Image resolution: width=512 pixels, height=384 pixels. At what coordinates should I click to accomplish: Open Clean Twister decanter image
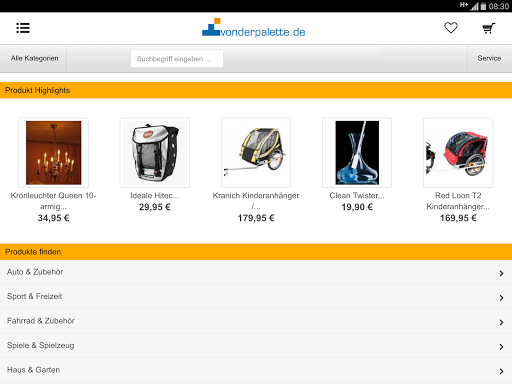[357, 153]
